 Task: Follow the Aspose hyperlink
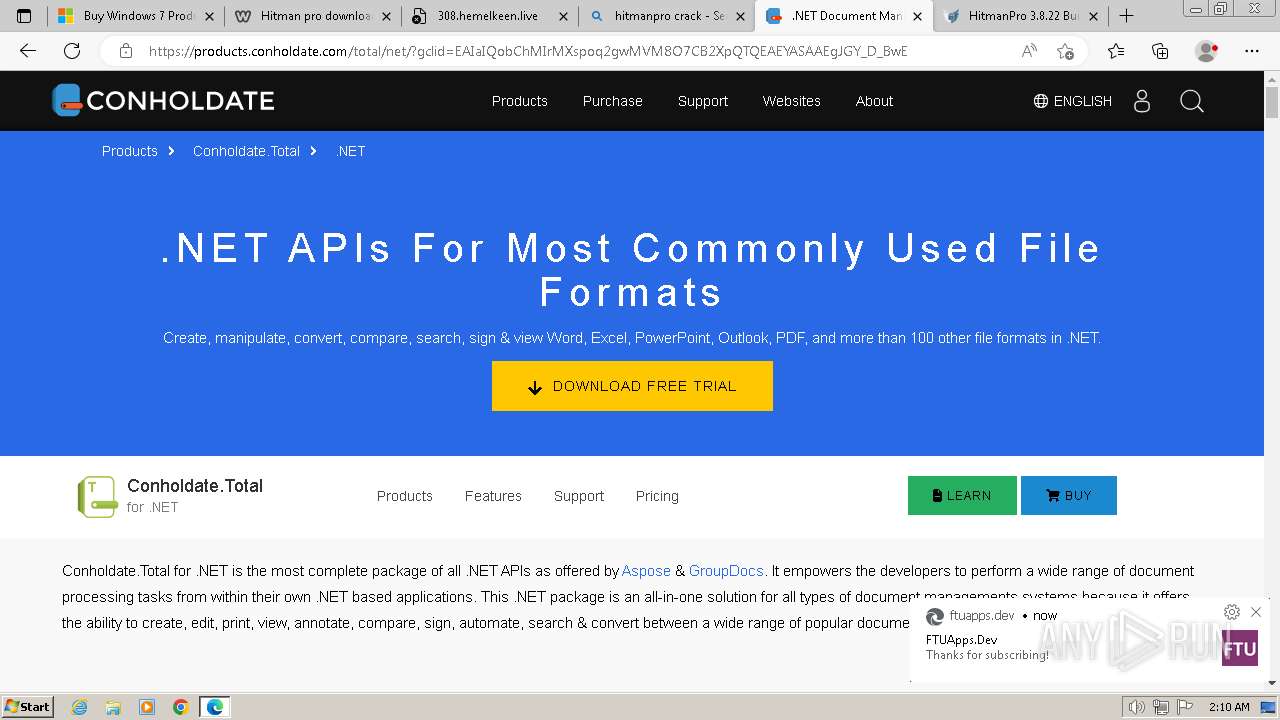[646, 571]
